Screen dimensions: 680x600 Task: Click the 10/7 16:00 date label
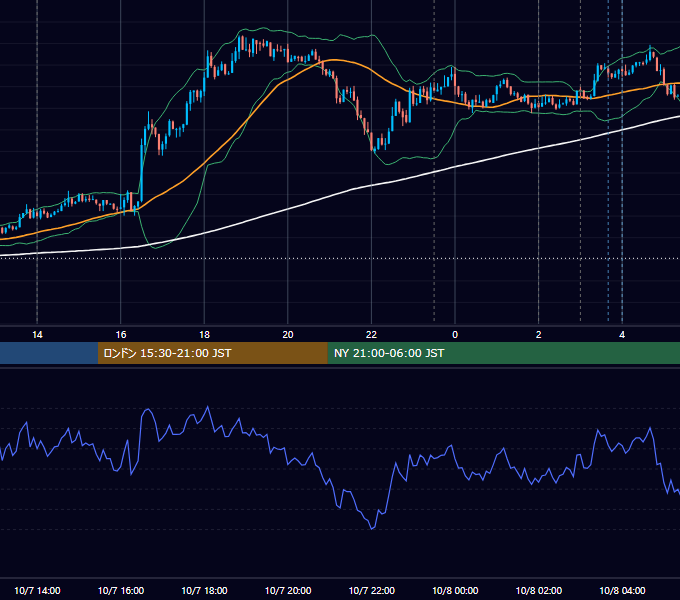click(121, 590)
